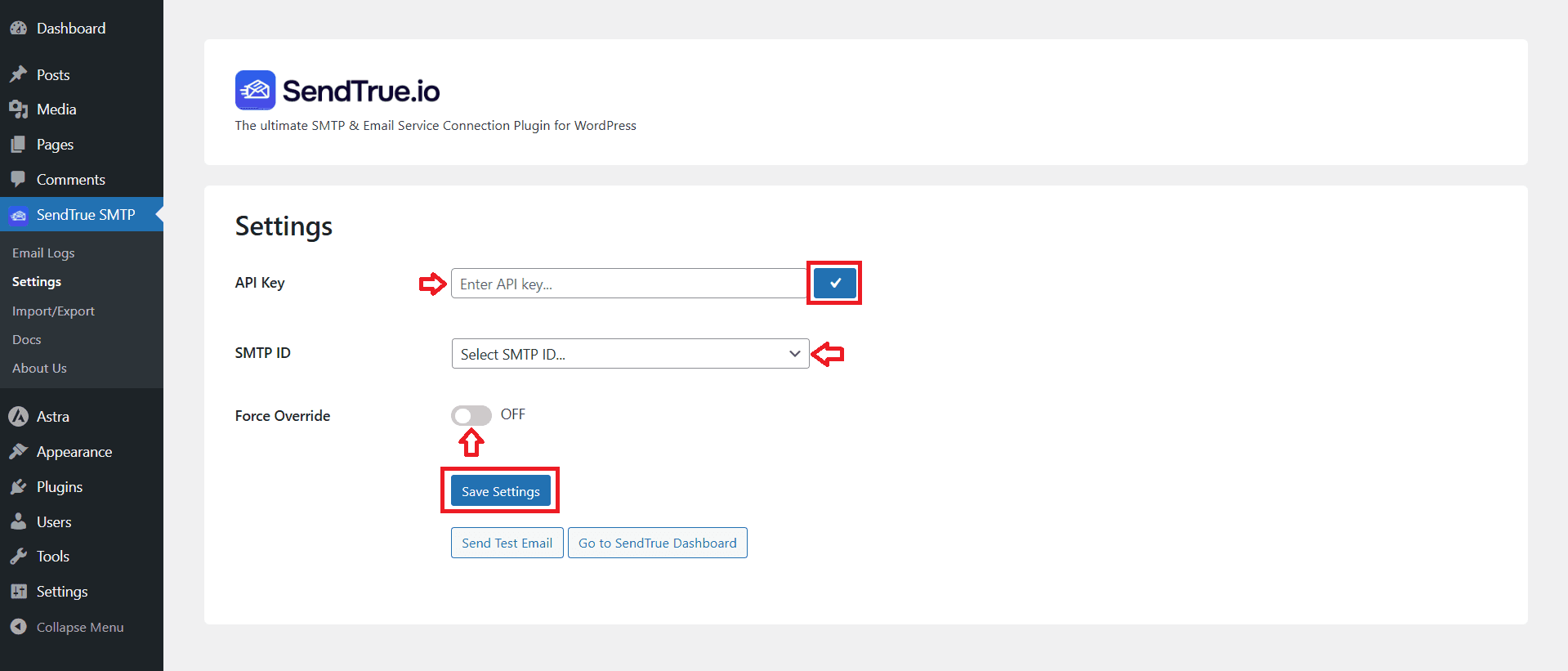Click the Save Settings button
This screenshot has height=671, width=1568.
(501, 491)
